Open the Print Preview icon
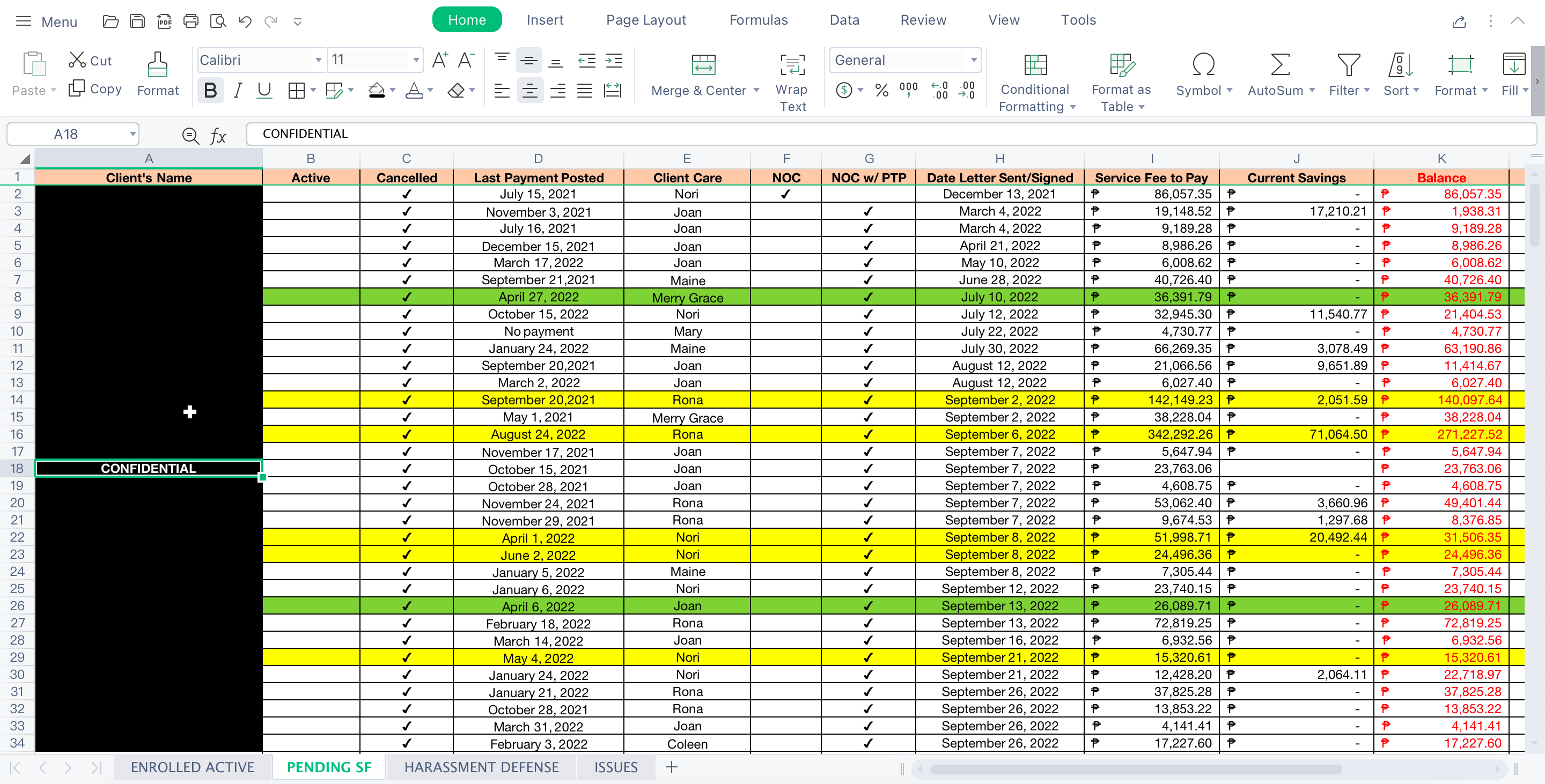This screenshot has width=1545, height=784. point(218,21)
